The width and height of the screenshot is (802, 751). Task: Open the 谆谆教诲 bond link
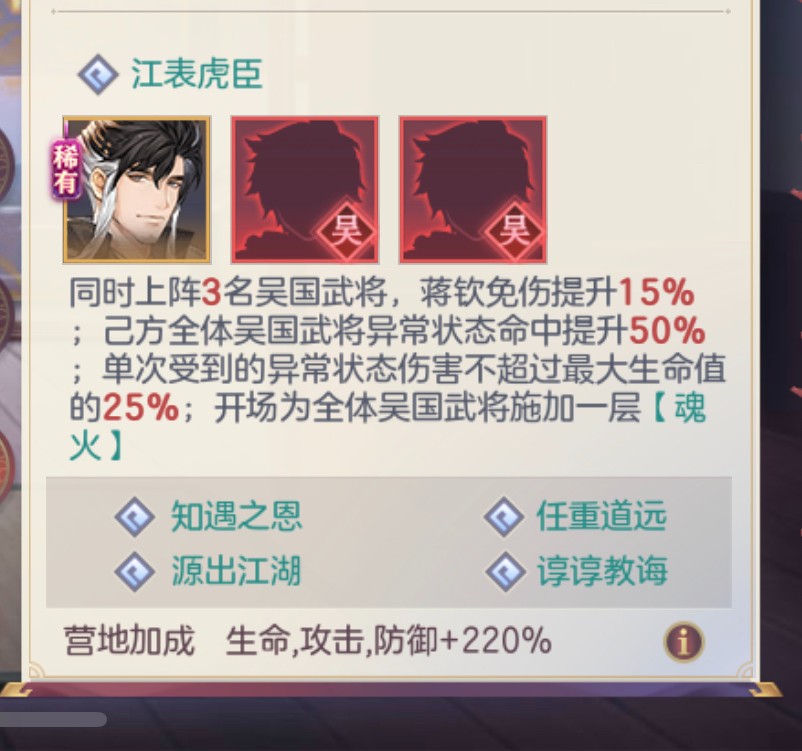coord(603,571)
